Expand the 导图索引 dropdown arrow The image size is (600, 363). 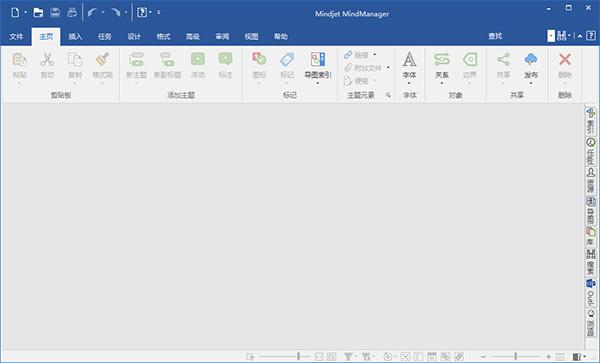(318, 83)
